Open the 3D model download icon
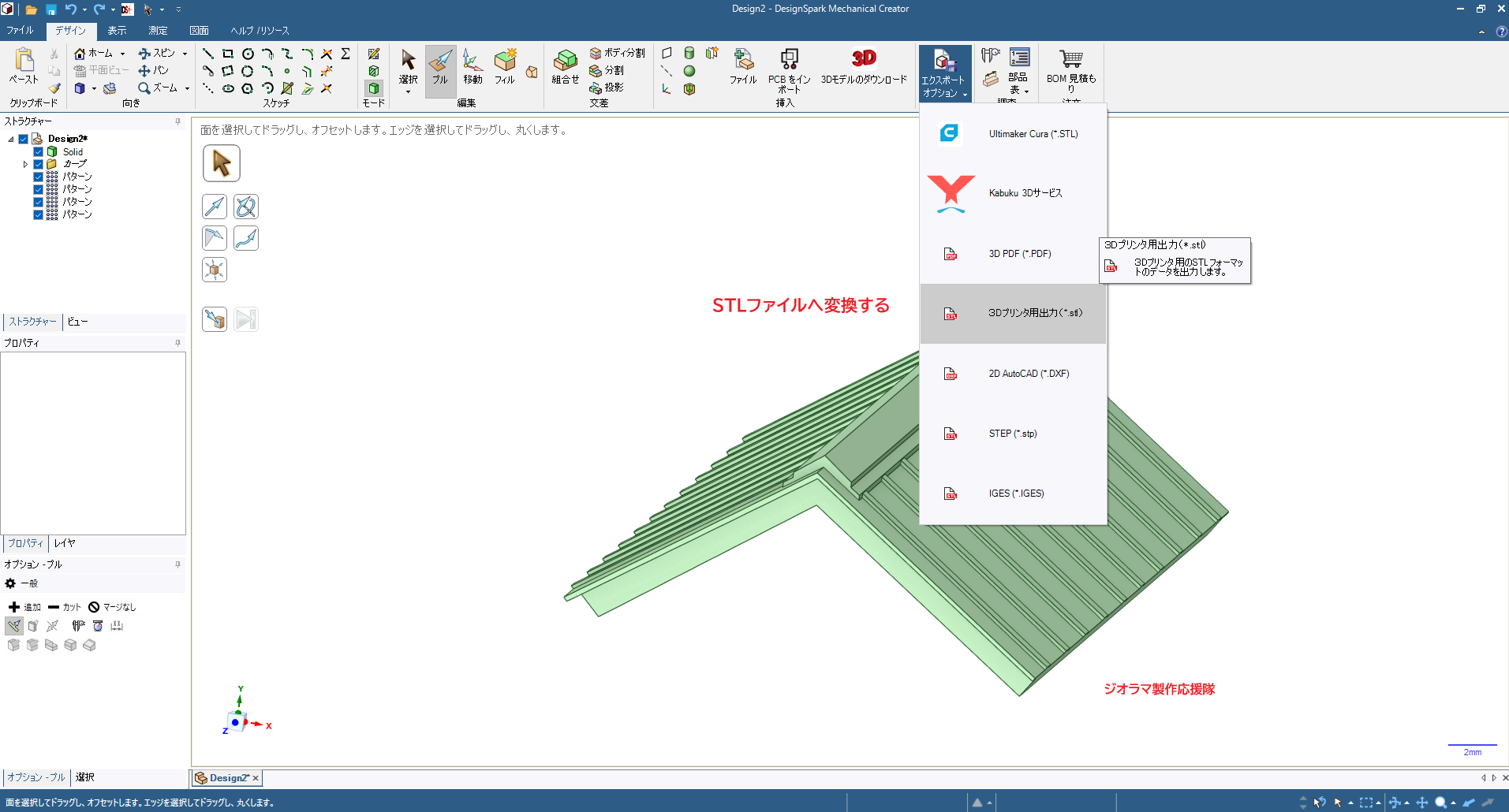 pyautogui.click(x=864, y=59)
